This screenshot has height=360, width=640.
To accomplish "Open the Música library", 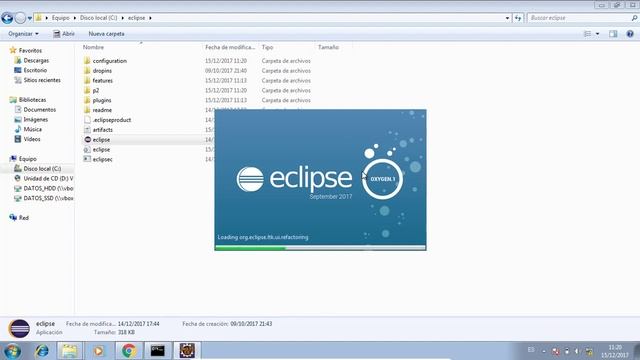I will point(32,129).
